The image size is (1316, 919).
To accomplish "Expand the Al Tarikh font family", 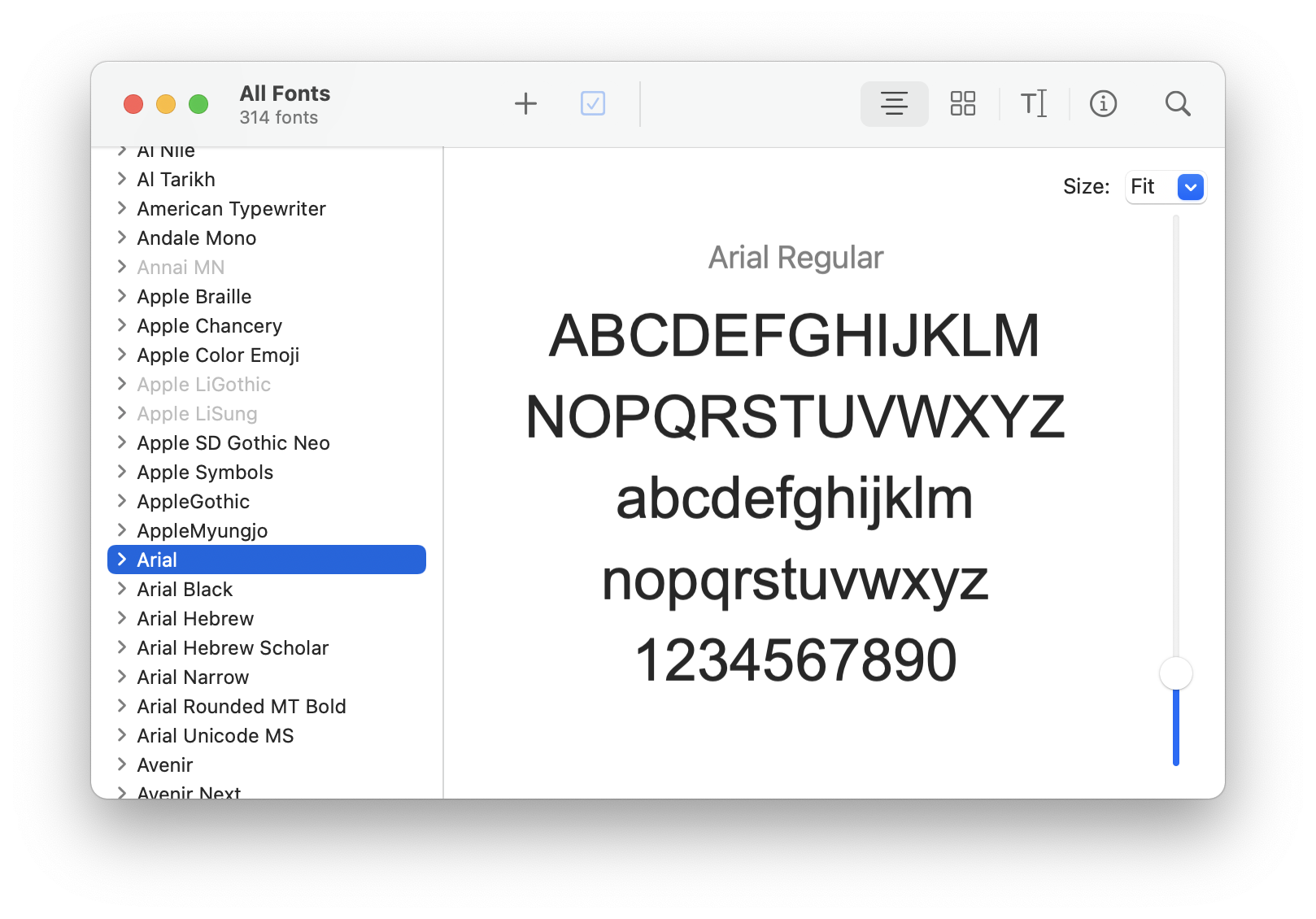I will 122,179.
